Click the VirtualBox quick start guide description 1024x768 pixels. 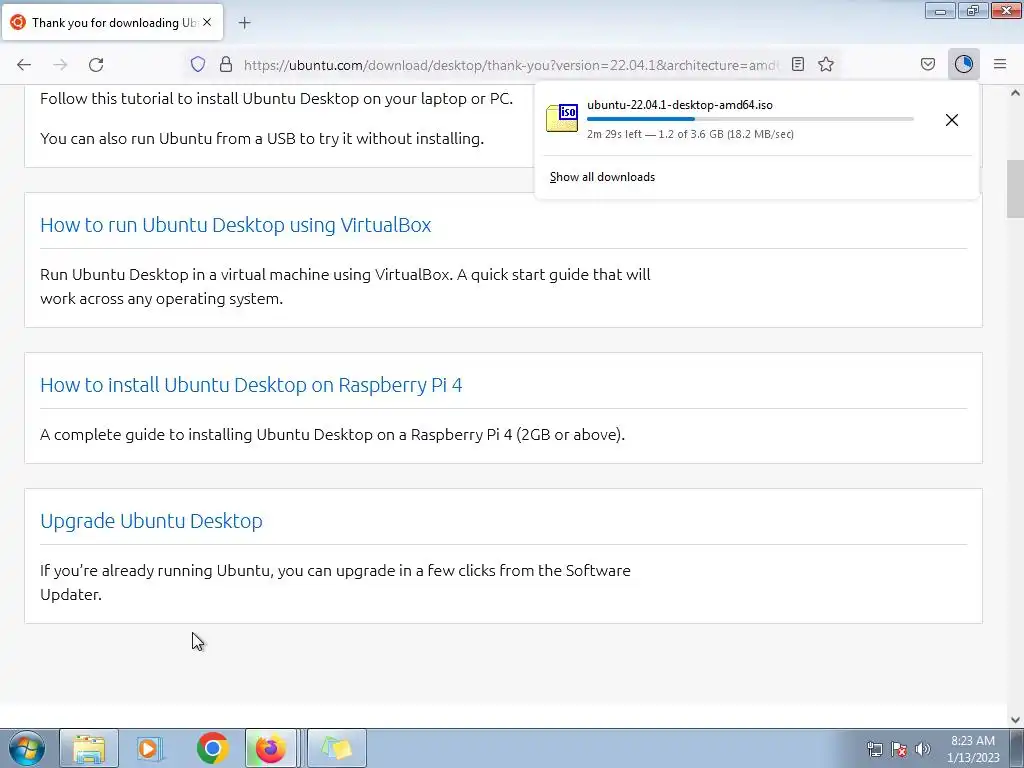345,286
